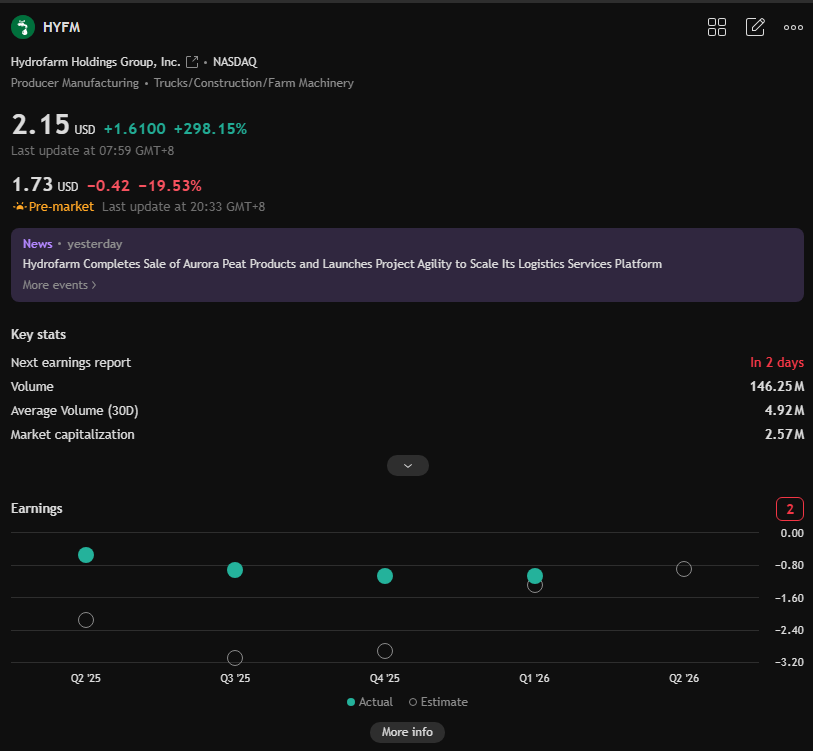This screenshot has width=813, height=751.
Task: Click the Earnings section heading
Action: click(x=37, y=508)
